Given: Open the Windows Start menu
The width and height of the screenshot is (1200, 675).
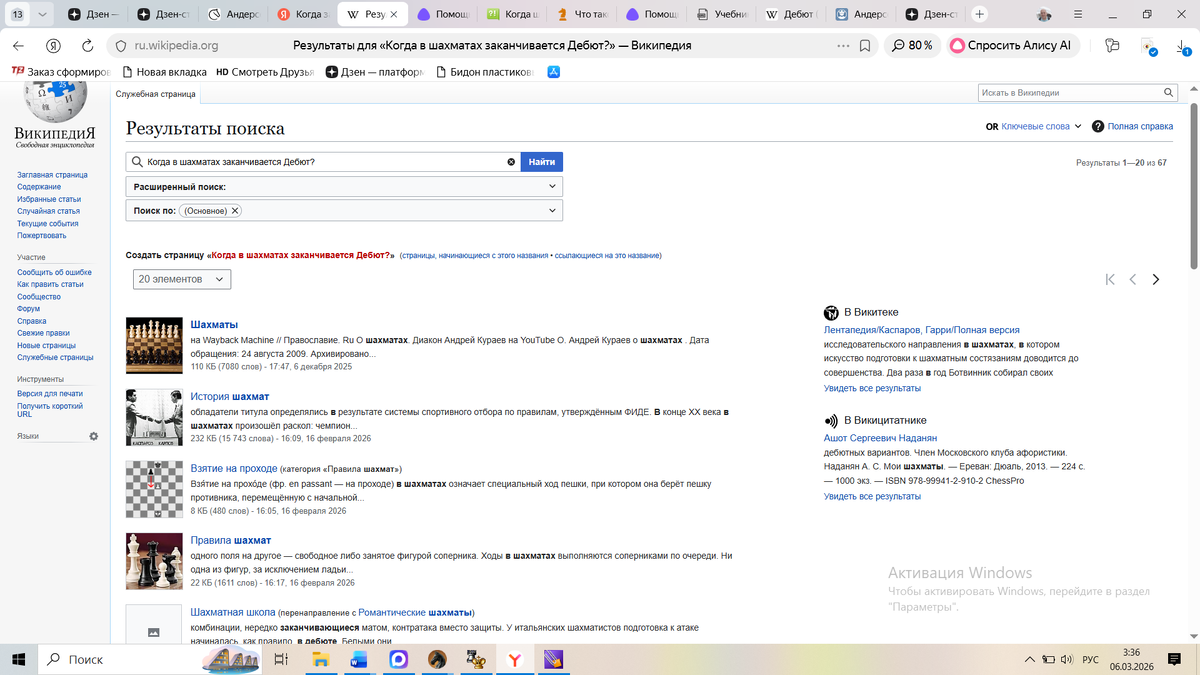Looking at the screenshot, I should pos(19,659).
